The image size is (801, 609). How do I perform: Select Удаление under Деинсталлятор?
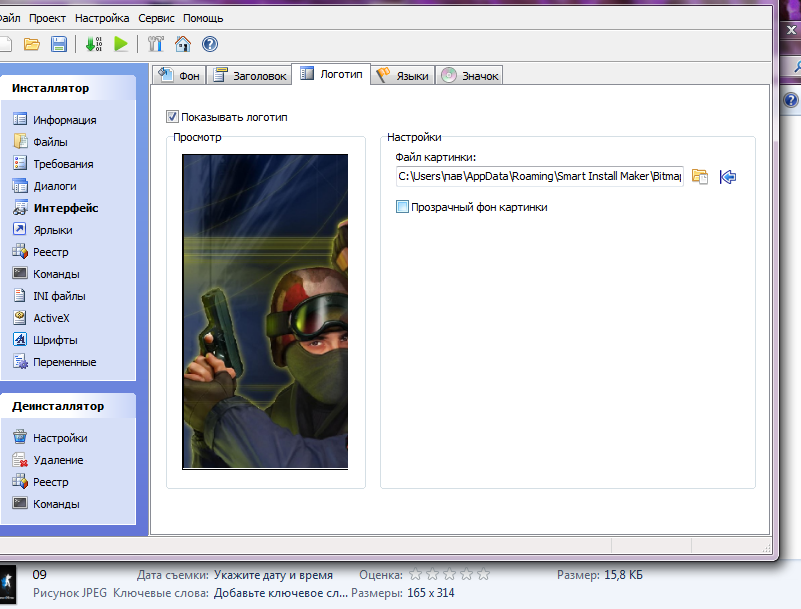[x=48, y=459]
